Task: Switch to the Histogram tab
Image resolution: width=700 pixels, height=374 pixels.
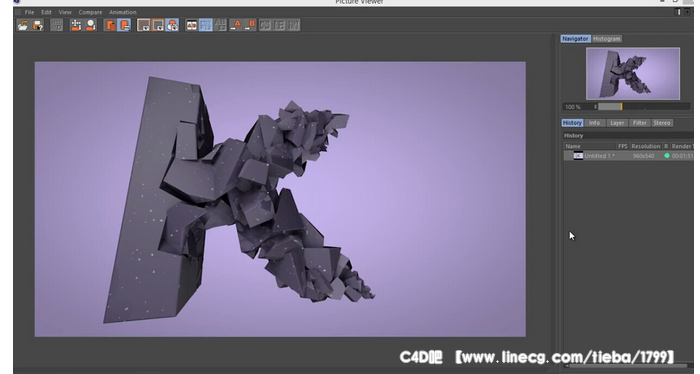Action: click(607, 39)
